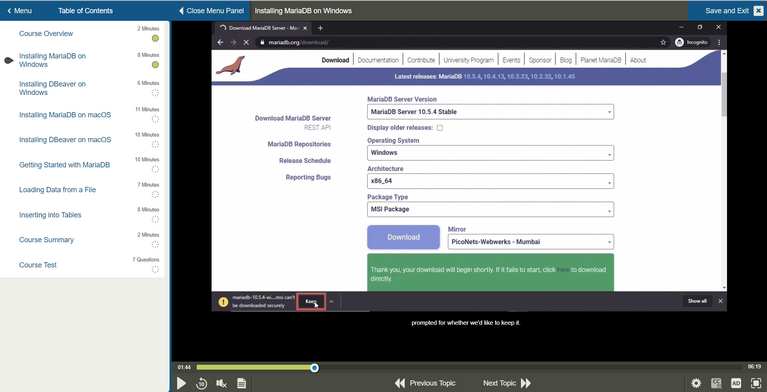
Task: Tick Display older releases checkbox
Action: click(440, 128)
